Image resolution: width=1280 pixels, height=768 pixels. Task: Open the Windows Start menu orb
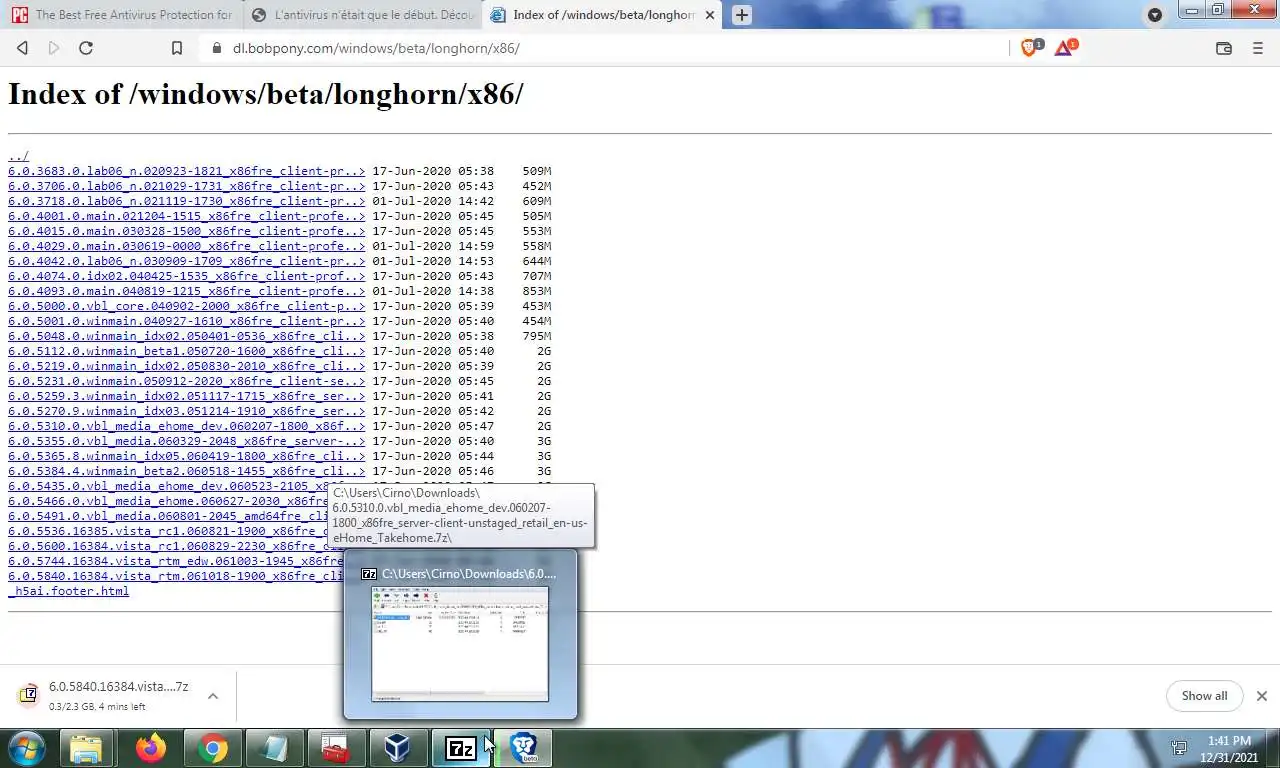27,748
